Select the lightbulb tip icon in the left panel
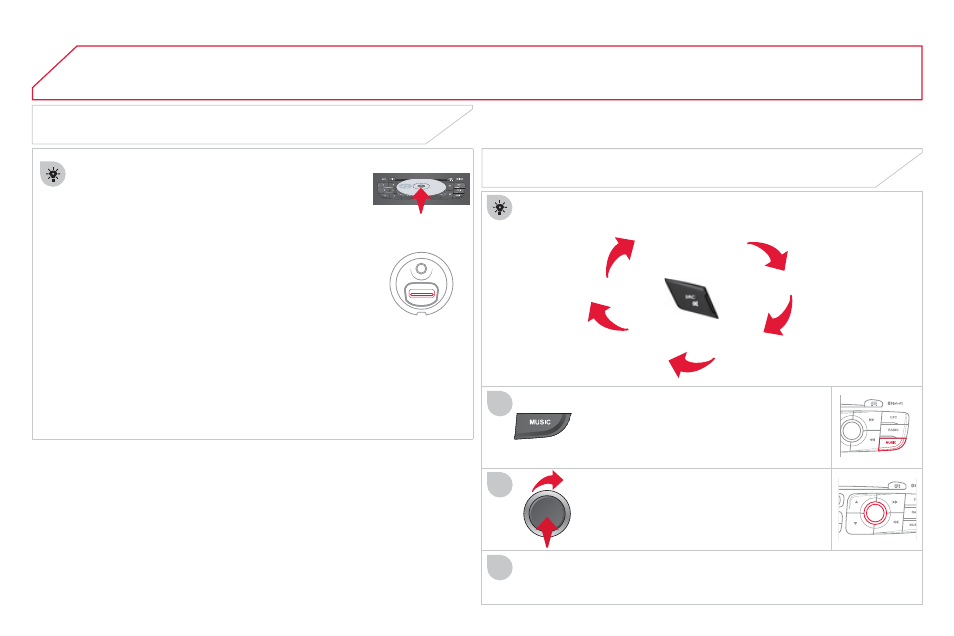954x636 pixels. 53,174
